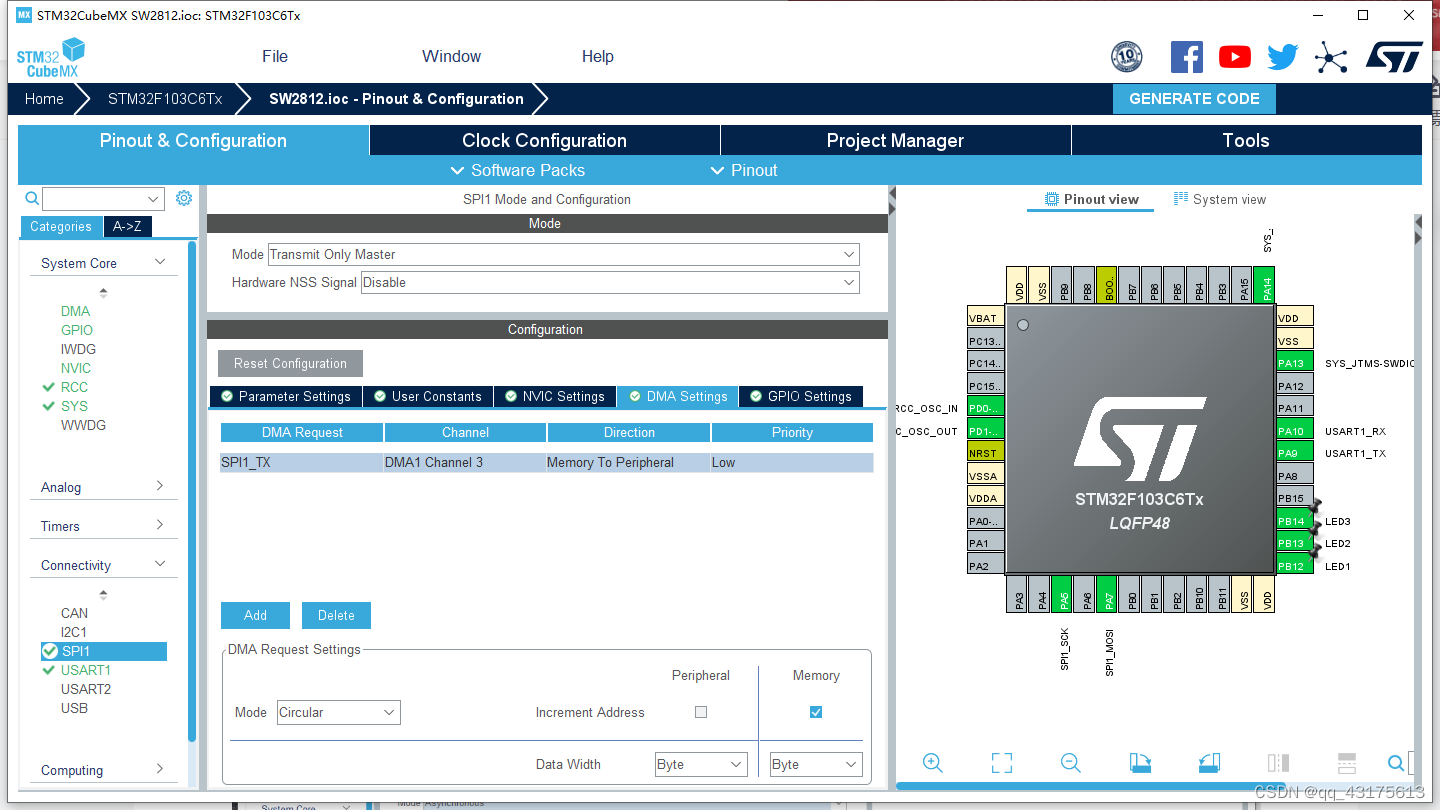Open the Pinout dropdown menu
The height and width of the screenshot is (810, 1440).
click(743, 170)
